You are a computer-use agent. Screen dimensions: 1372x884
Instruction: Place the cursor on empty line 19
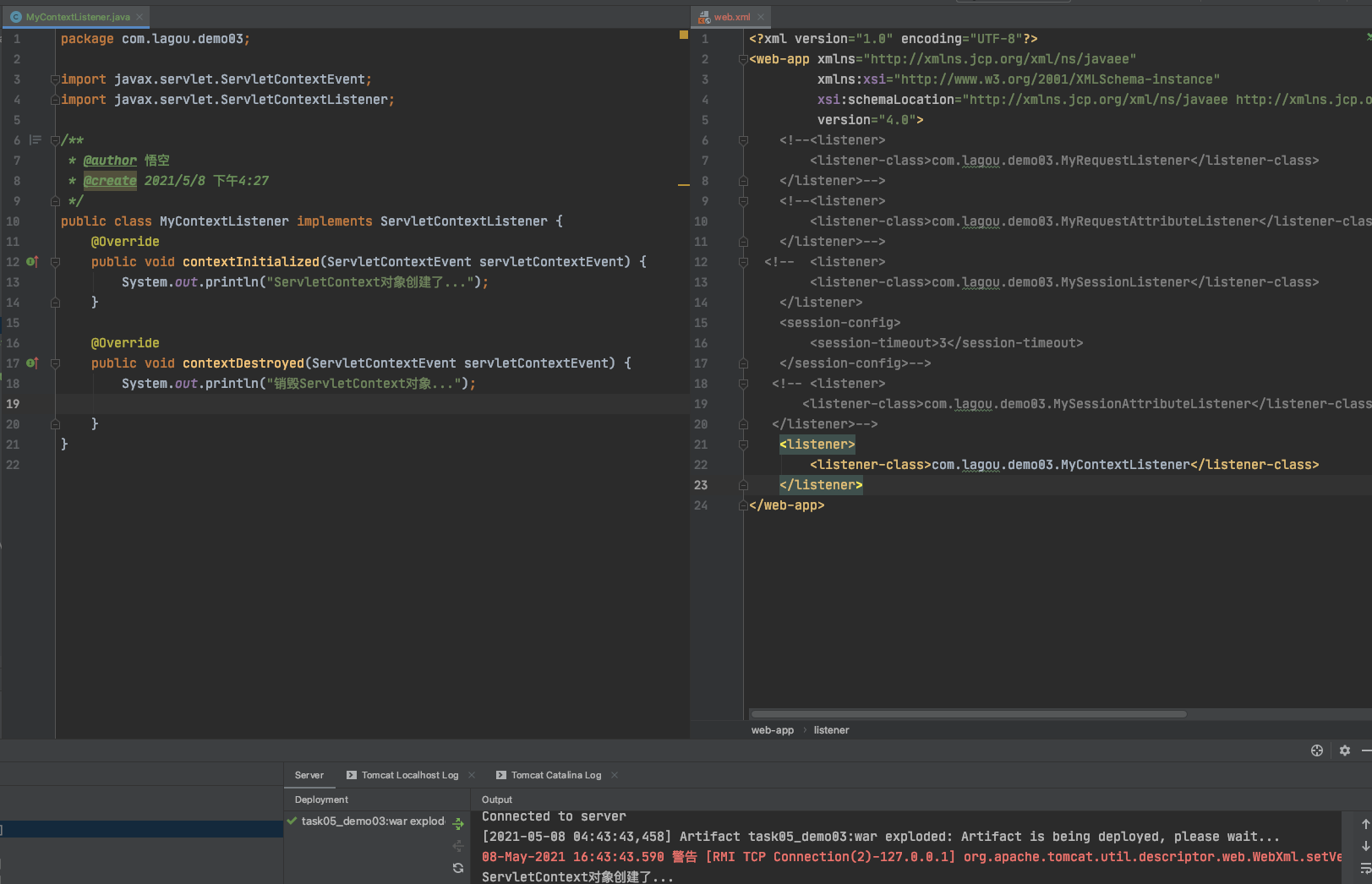point(372,404)
